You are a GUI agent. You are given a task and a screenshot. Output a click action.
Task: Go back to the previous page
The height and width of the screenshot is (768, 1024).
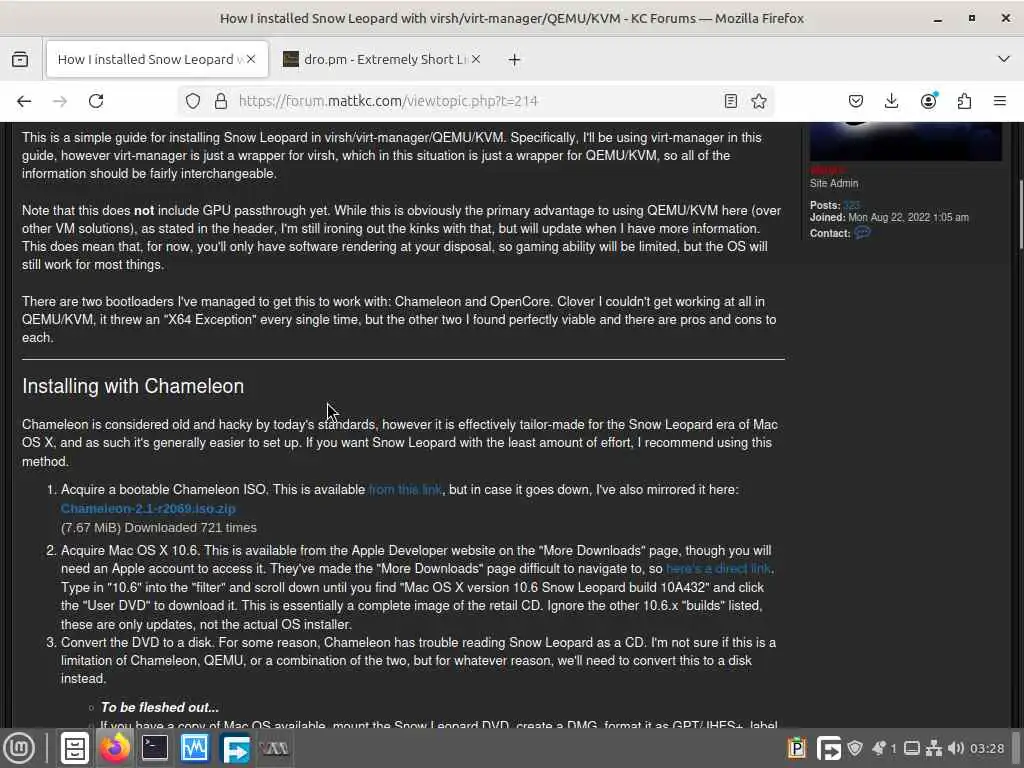click(x=24, y=101)
